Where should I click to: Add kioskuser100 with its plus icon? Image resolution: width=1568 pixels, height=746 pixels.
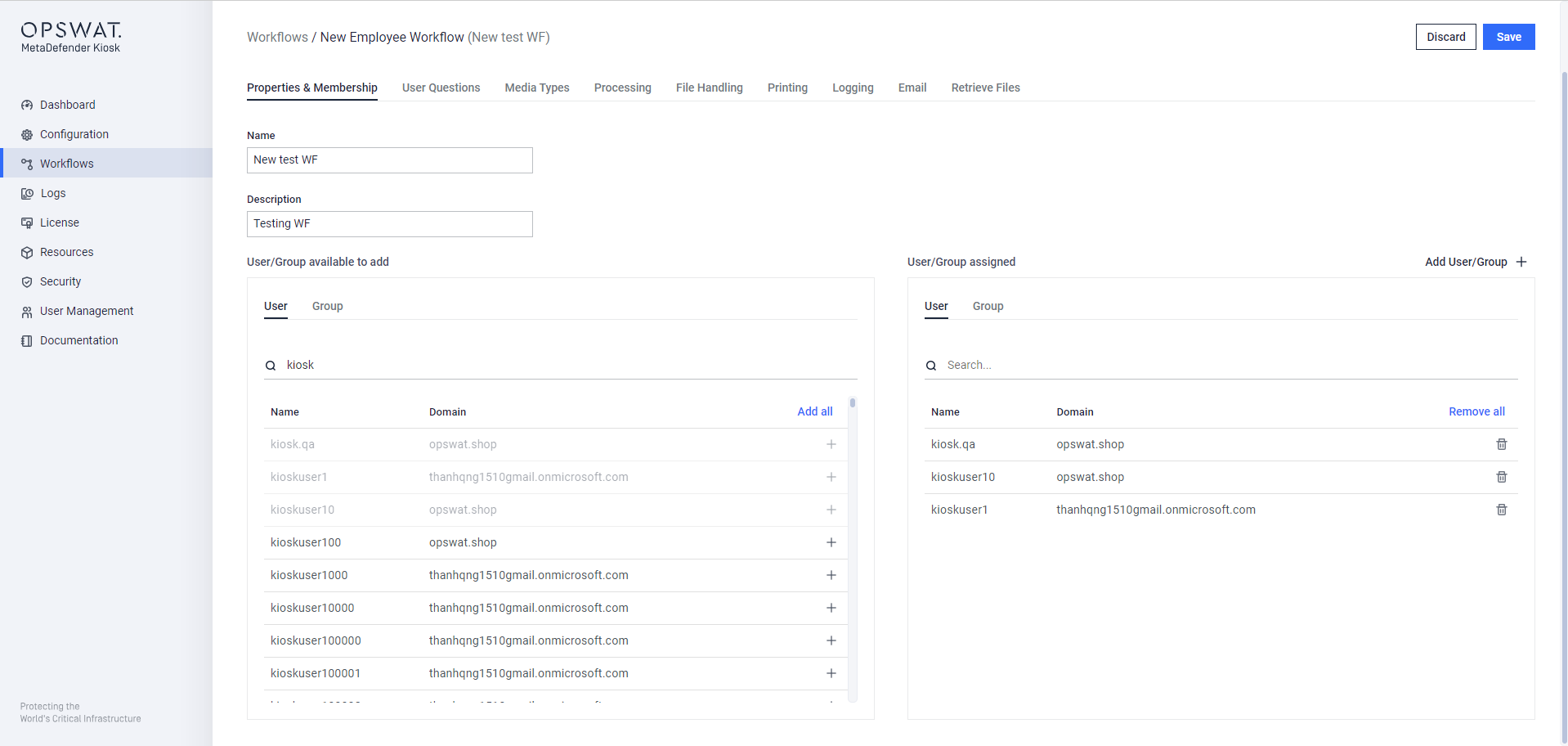coord(831,542)
